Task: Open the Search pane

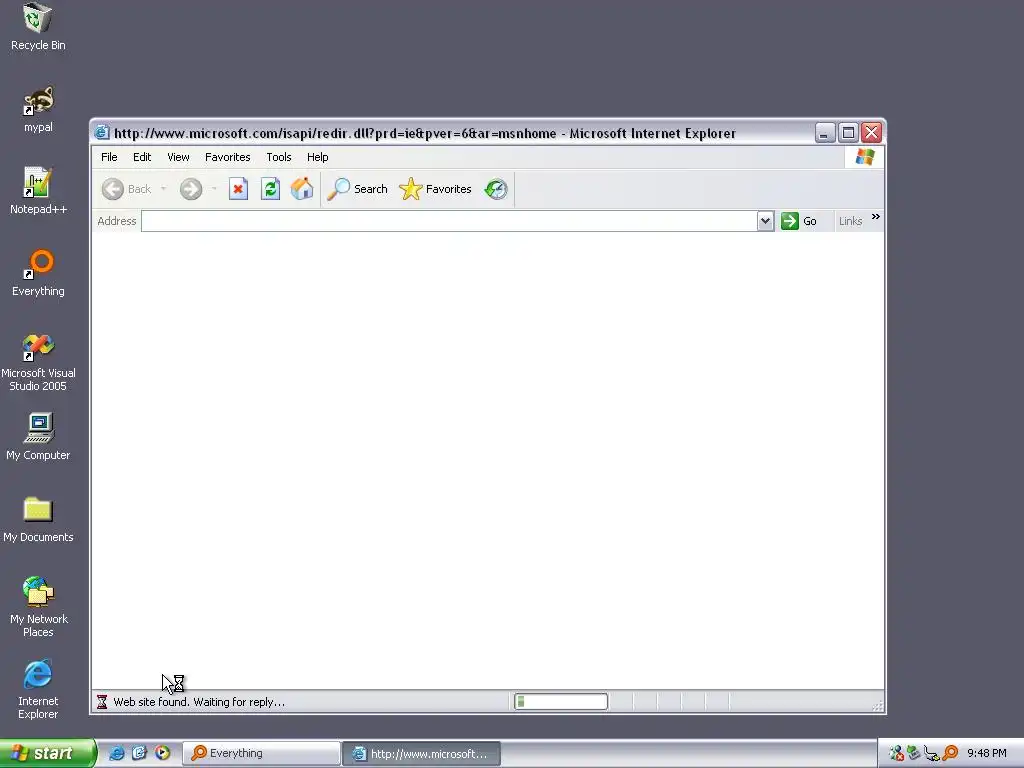Action: click(x=357, y=189)
